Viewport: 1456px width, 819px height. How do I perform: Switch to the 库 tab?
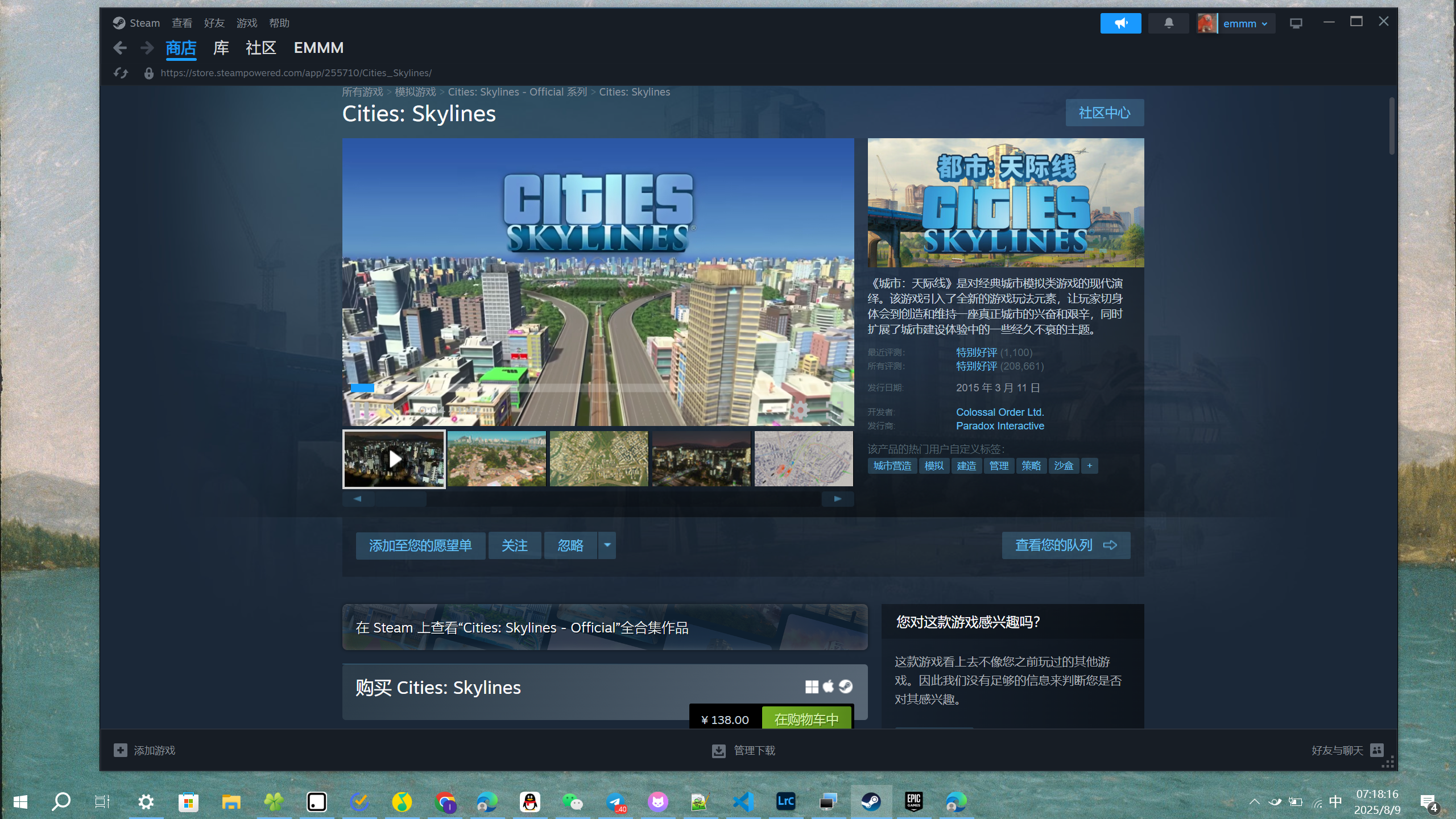[221, 48]
